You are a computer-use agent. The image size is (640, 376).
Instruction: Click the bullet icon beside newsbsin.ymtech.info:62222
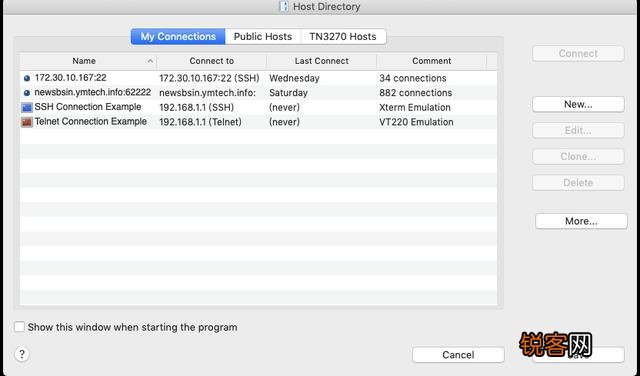pyautogui.click(x=27, y=93)
